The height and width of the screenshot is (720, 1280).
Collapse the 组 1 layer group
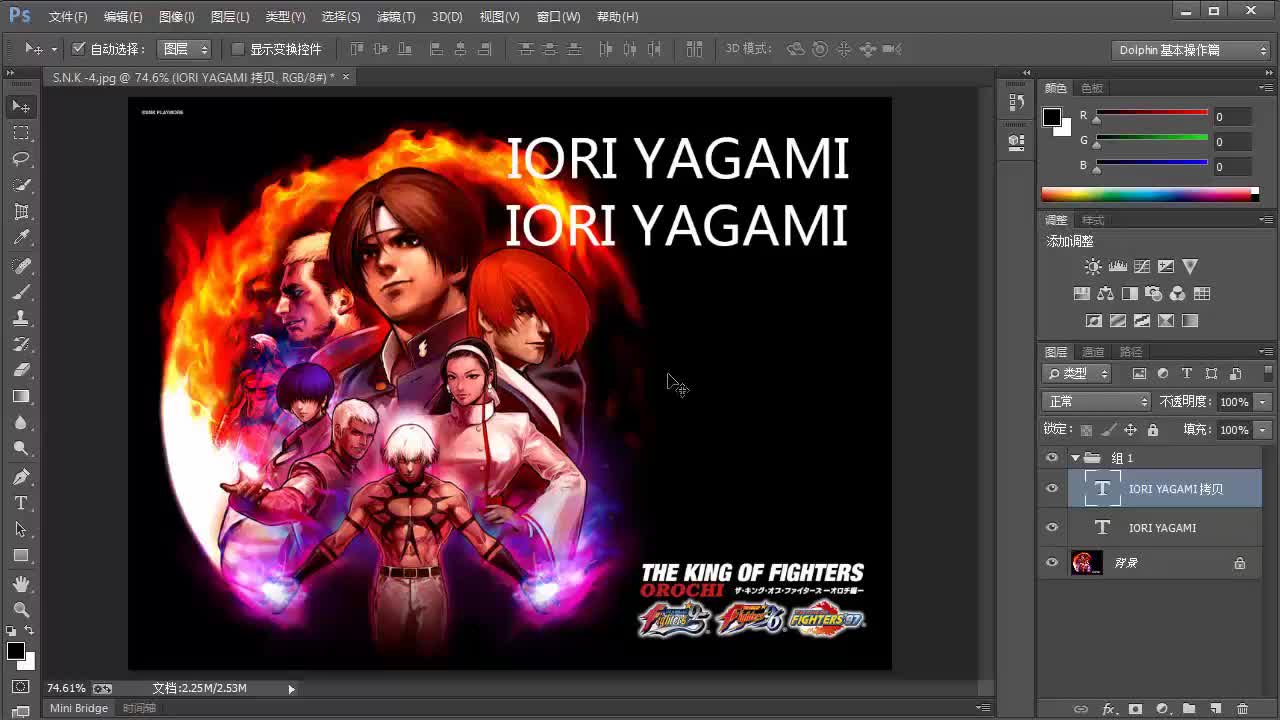(1075, 457)
